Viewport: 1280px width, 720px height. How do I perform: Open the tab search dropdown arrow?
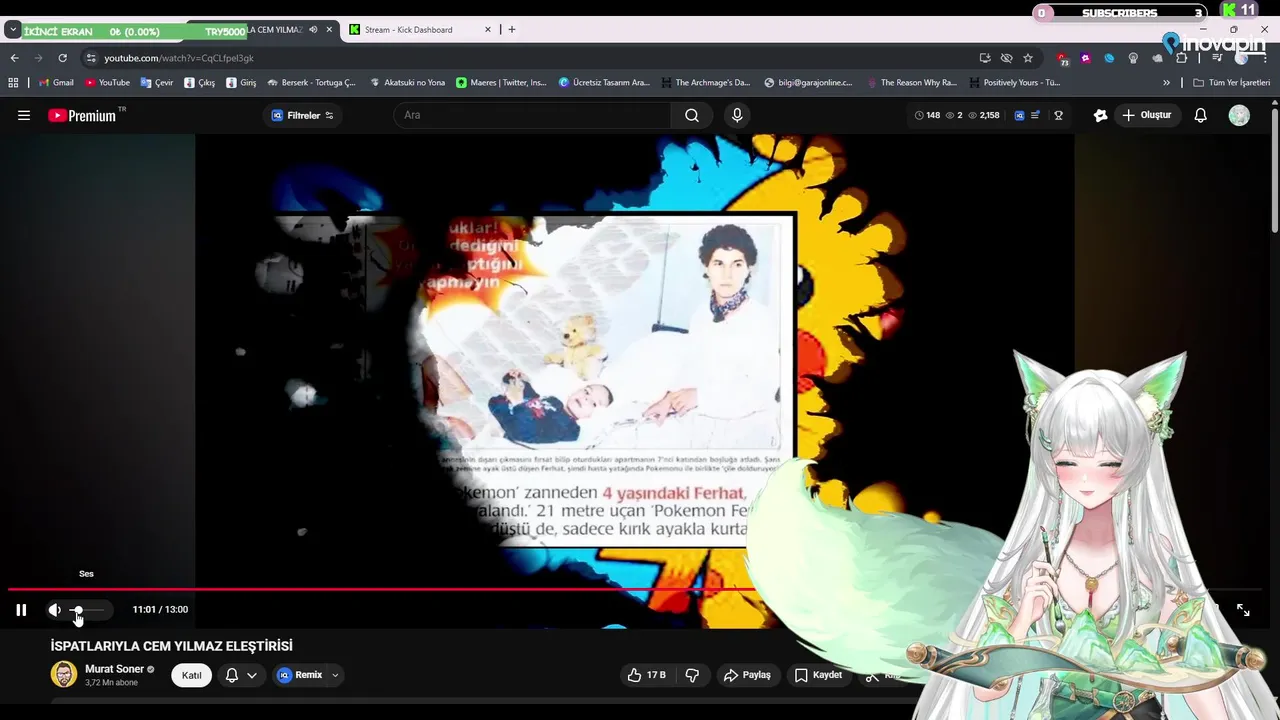13,30
